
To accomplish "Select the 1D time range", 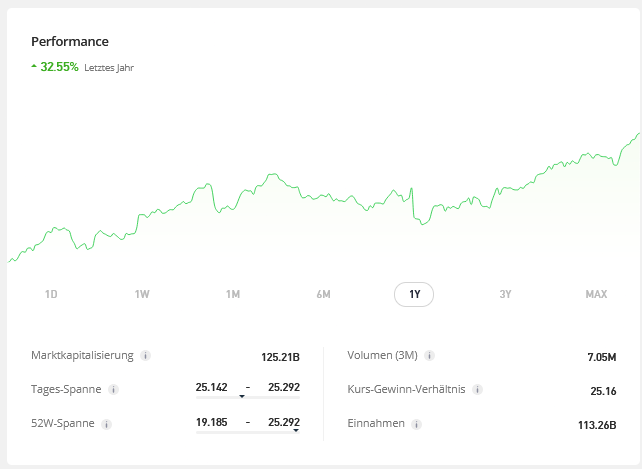I will [51, 294].
